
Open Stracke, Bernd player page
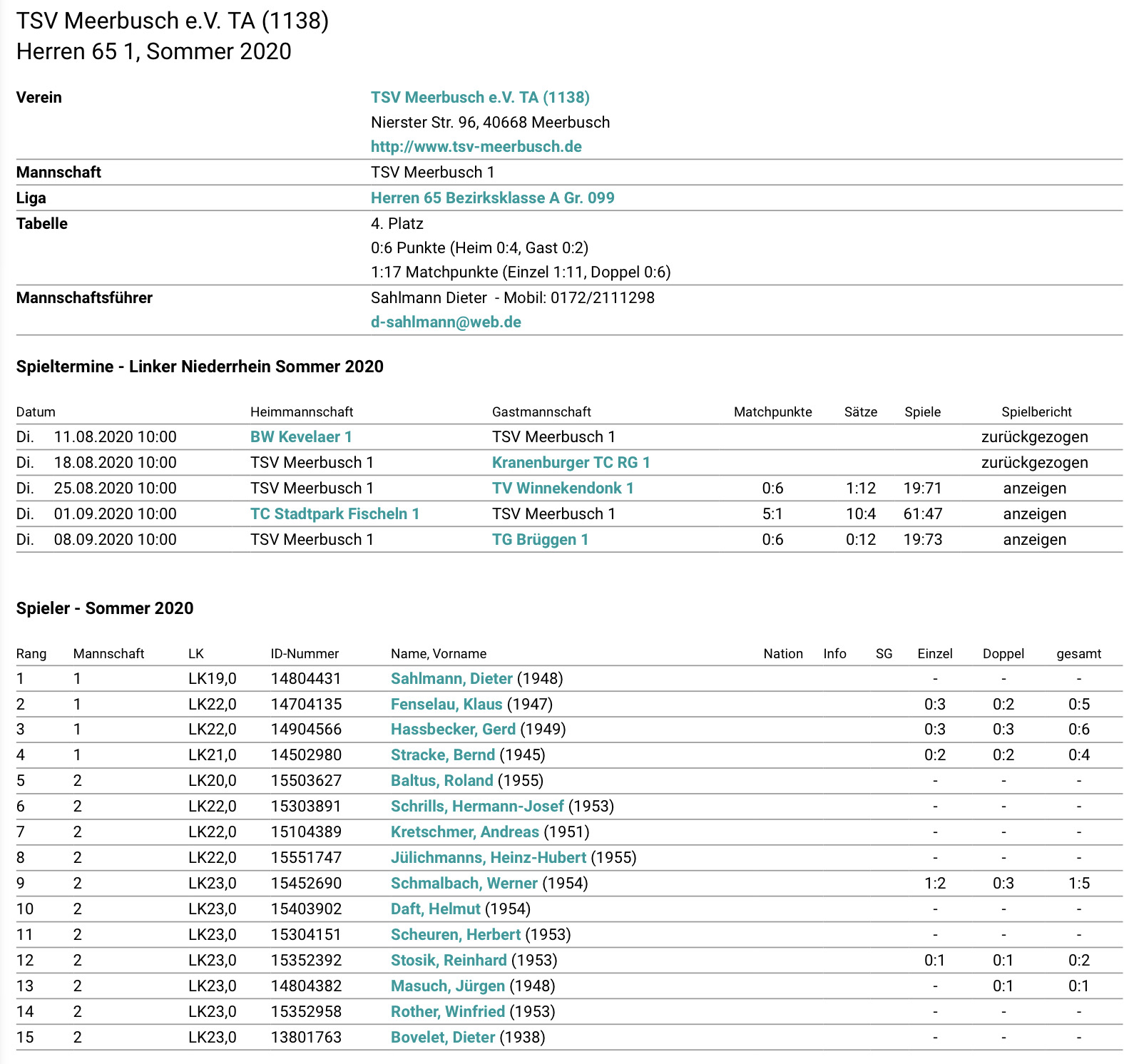(442, 754)
